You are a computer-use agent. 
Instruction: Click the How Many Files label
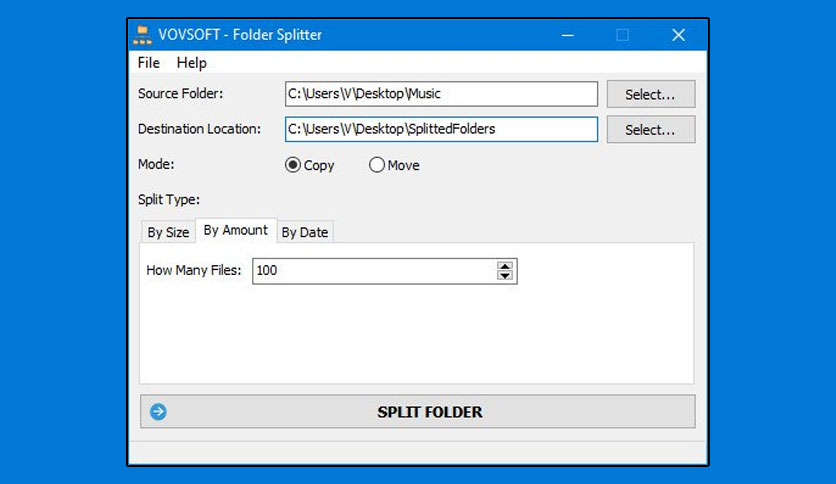[x=194, y=270]
